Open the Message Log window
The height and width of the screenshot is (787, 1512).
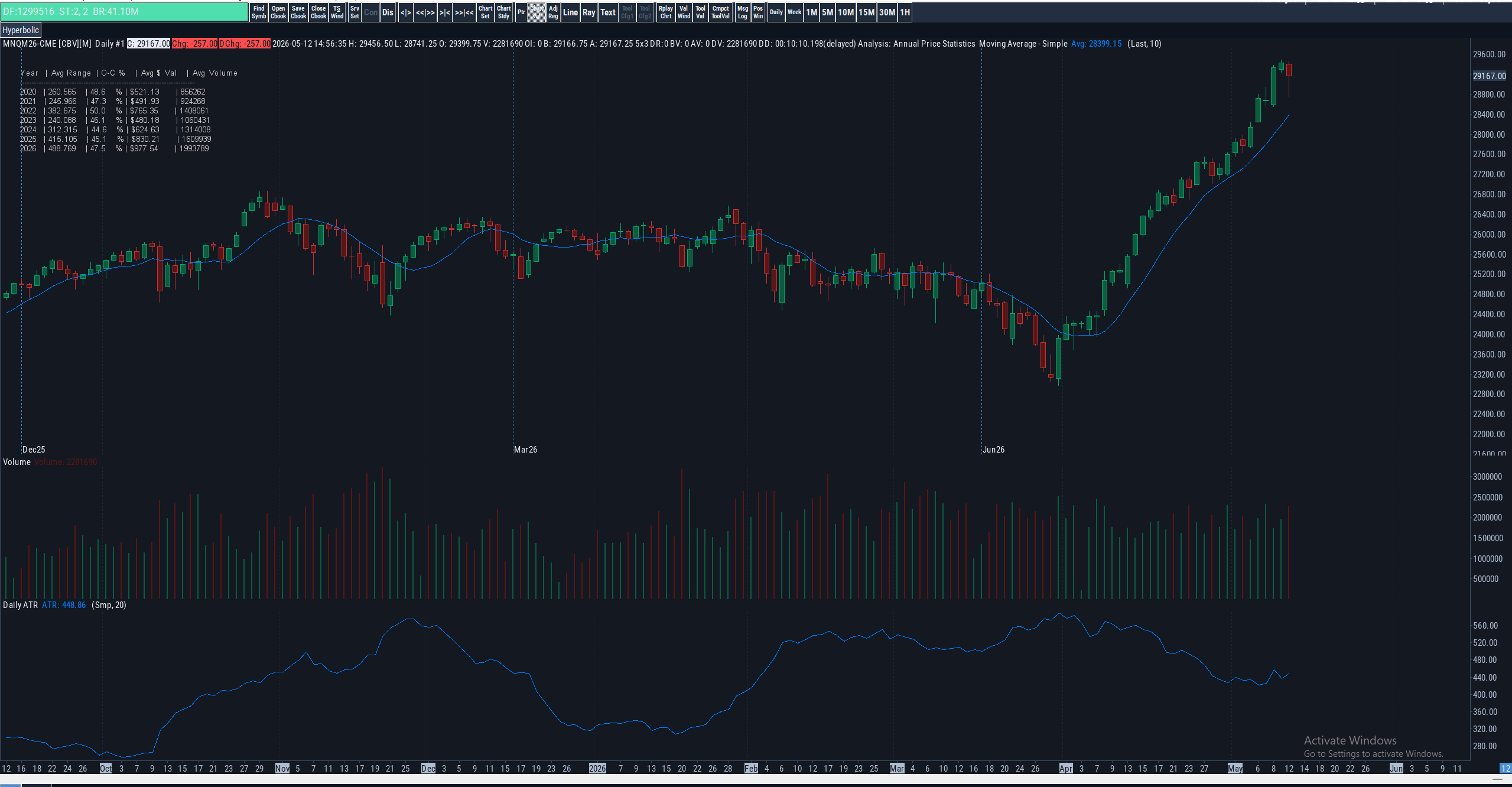(x=742, y=12)
